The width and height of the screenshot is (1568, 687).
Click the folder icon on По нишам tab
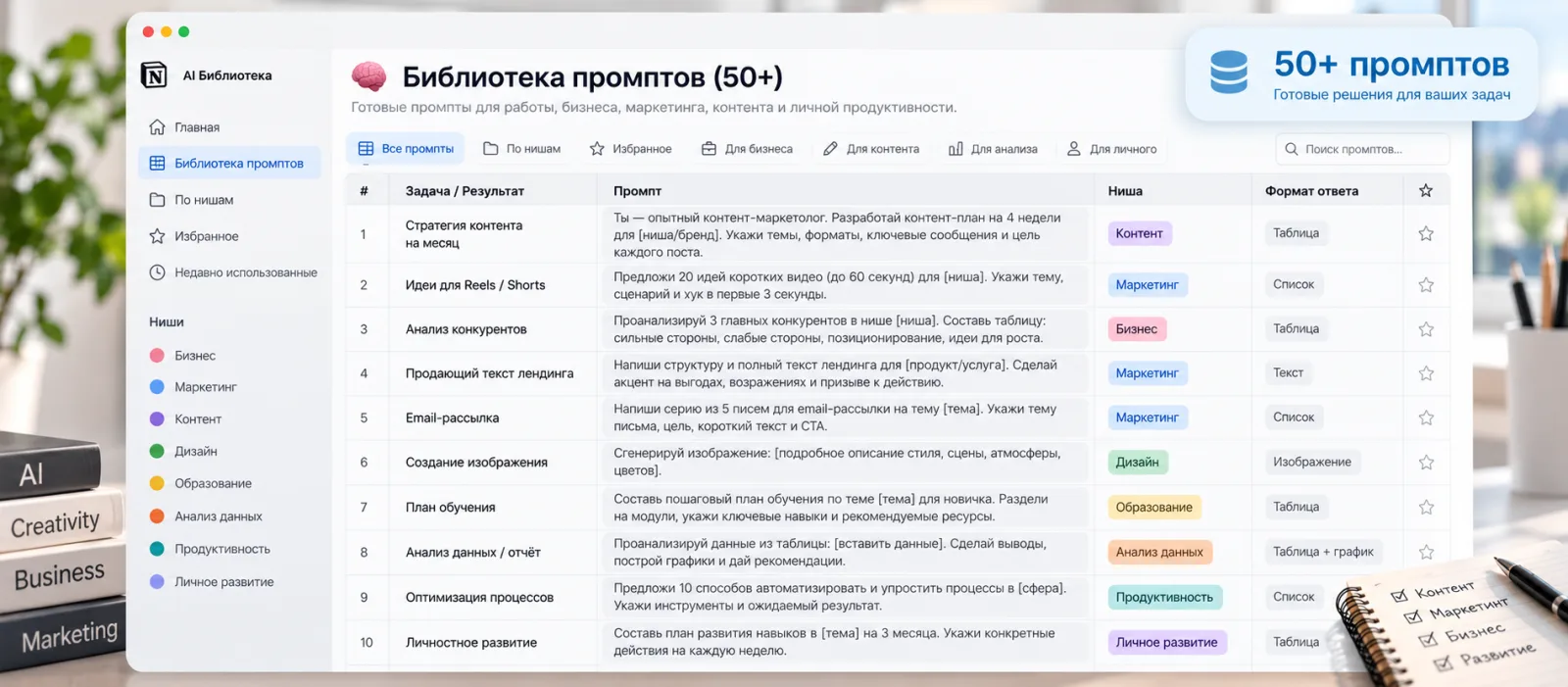491,149
